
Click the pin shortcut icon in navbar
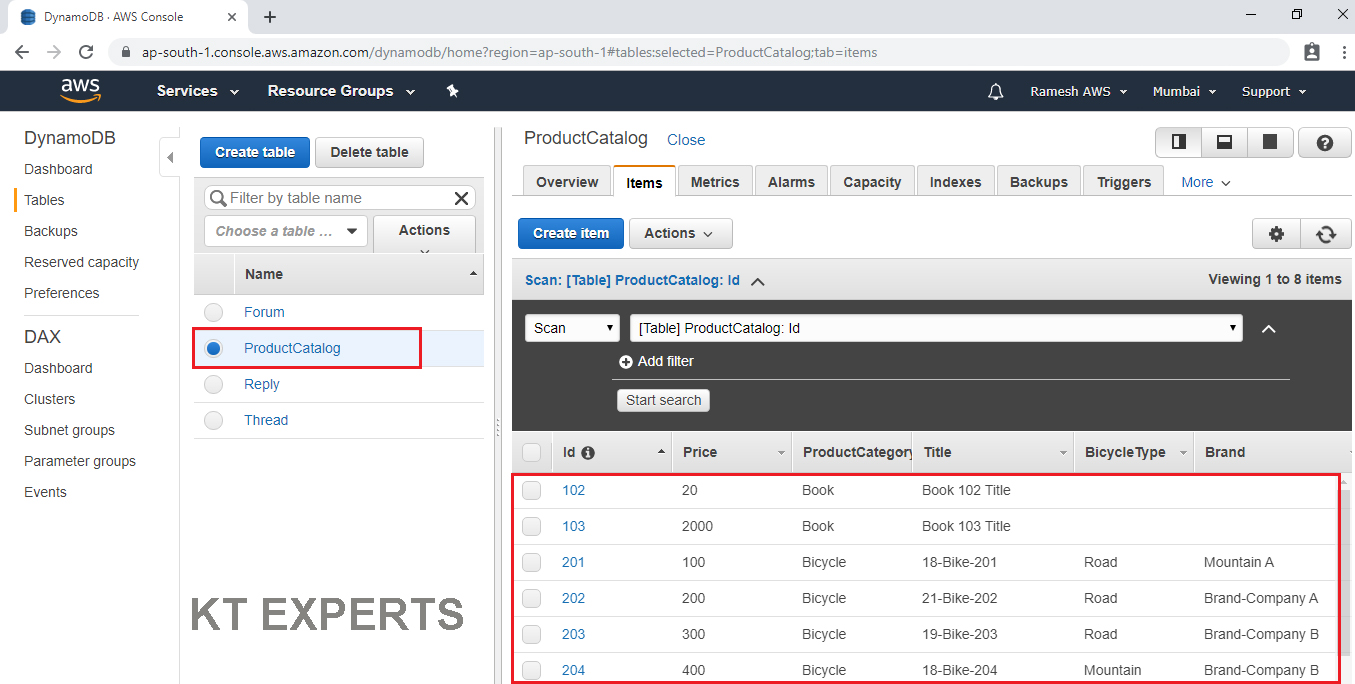point(452,91)
